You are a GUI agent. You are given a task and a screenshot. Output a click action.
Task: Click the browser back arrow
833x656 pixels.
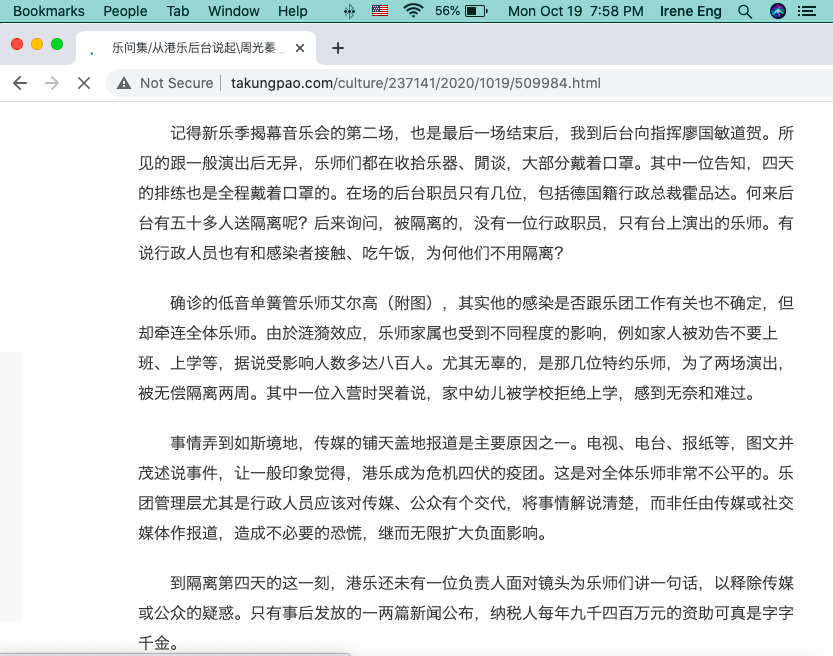tap(20, 83)
